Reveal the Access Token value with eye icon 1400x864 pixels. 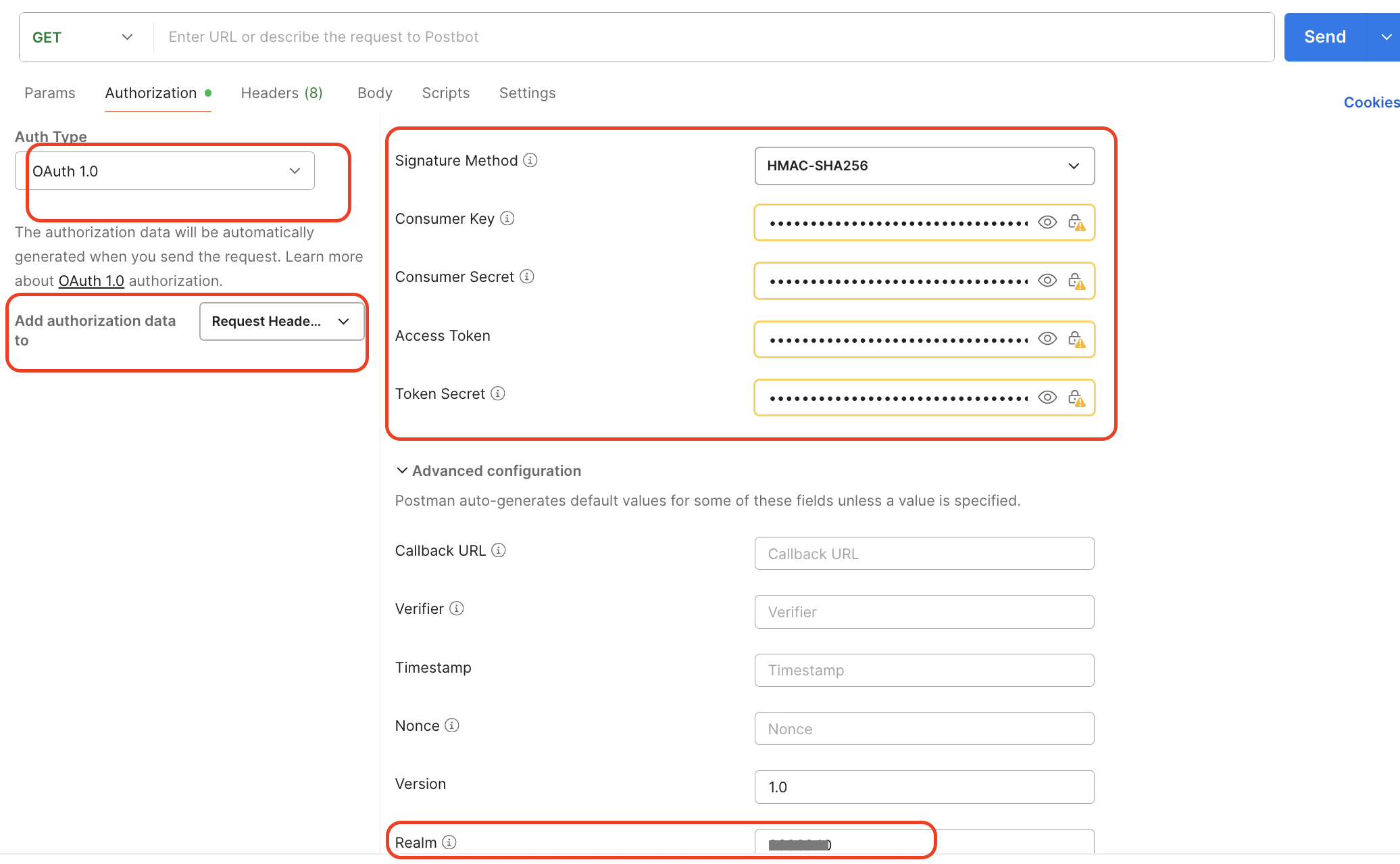(1047, 339)
